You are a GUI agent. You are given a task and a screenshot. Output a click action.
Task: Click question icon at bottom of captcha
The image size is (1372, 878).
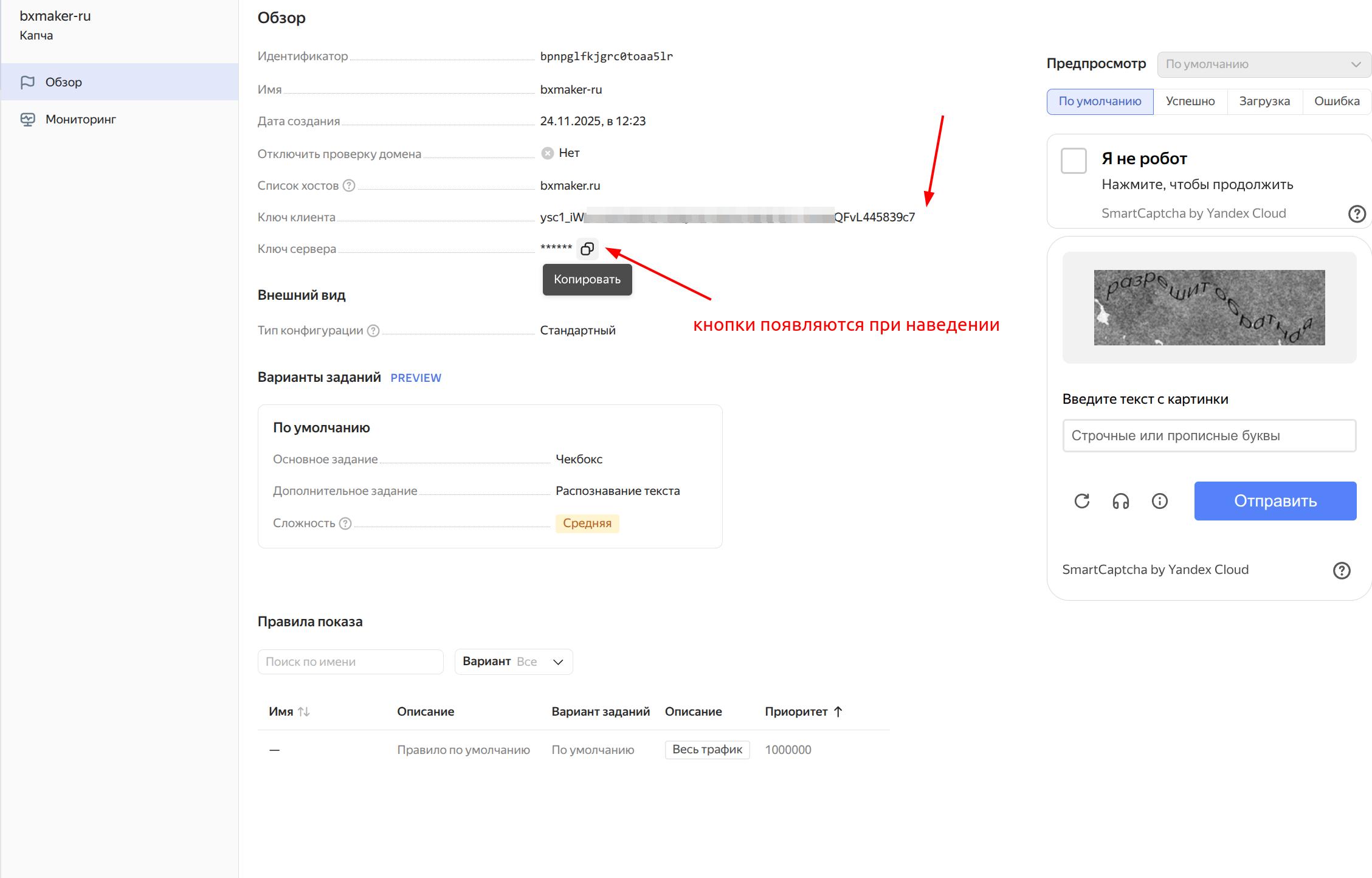tap(1342, 570)
